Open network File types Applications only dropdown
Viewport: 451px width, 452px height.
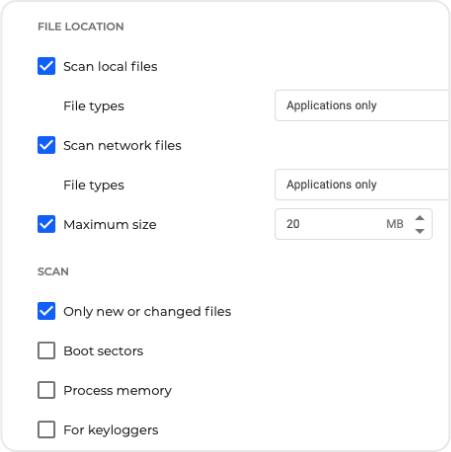click(x=362, y=184)
